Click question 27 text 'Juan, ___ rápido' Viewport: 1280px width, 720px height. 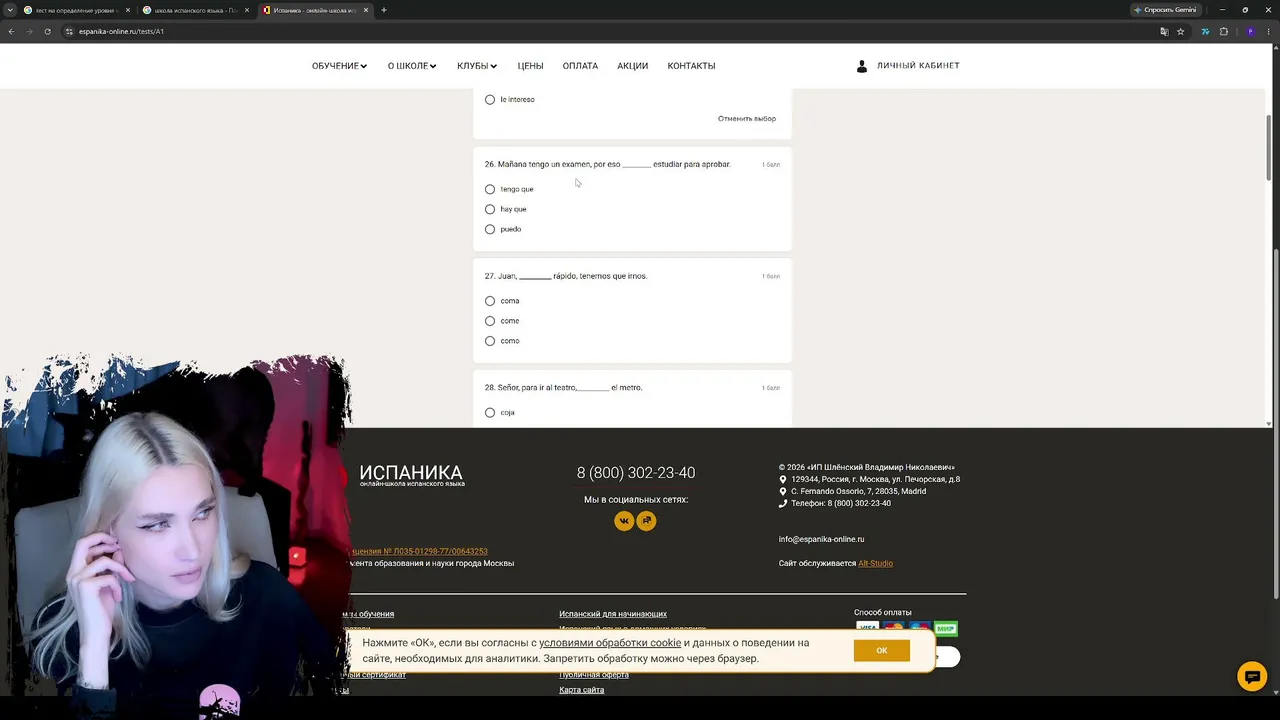point(566,276)
